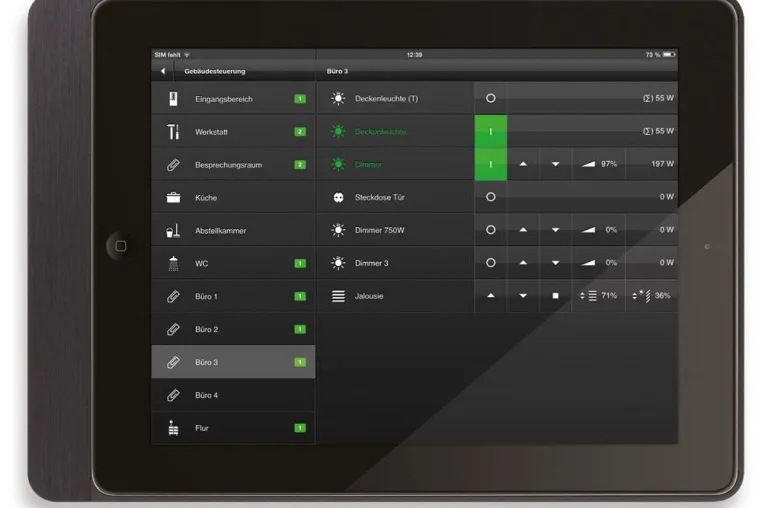762x508 pixels.
Task: Click the green Dimmer light icon
Action: pyautogui.click(x=338, y=164)
